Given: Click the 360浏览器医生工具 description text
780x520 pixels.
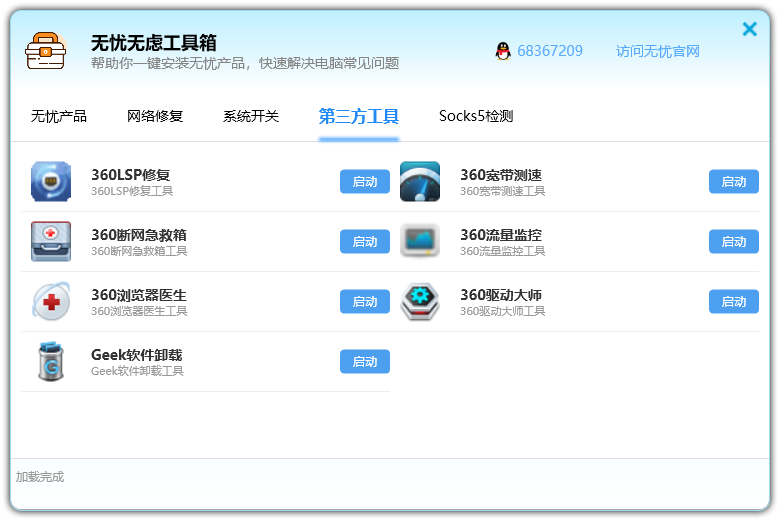Looking at the screenshot, I should 139,311.
